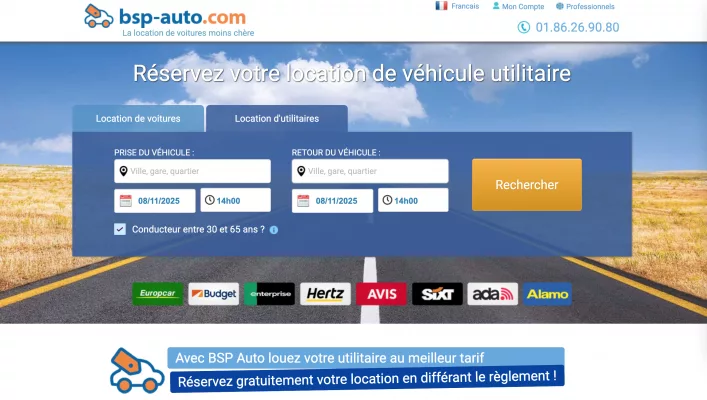Click the 'PRISE DU VÉHICULE :' label
The width and height of the screenshot is (707, 400).
point(154,152)
